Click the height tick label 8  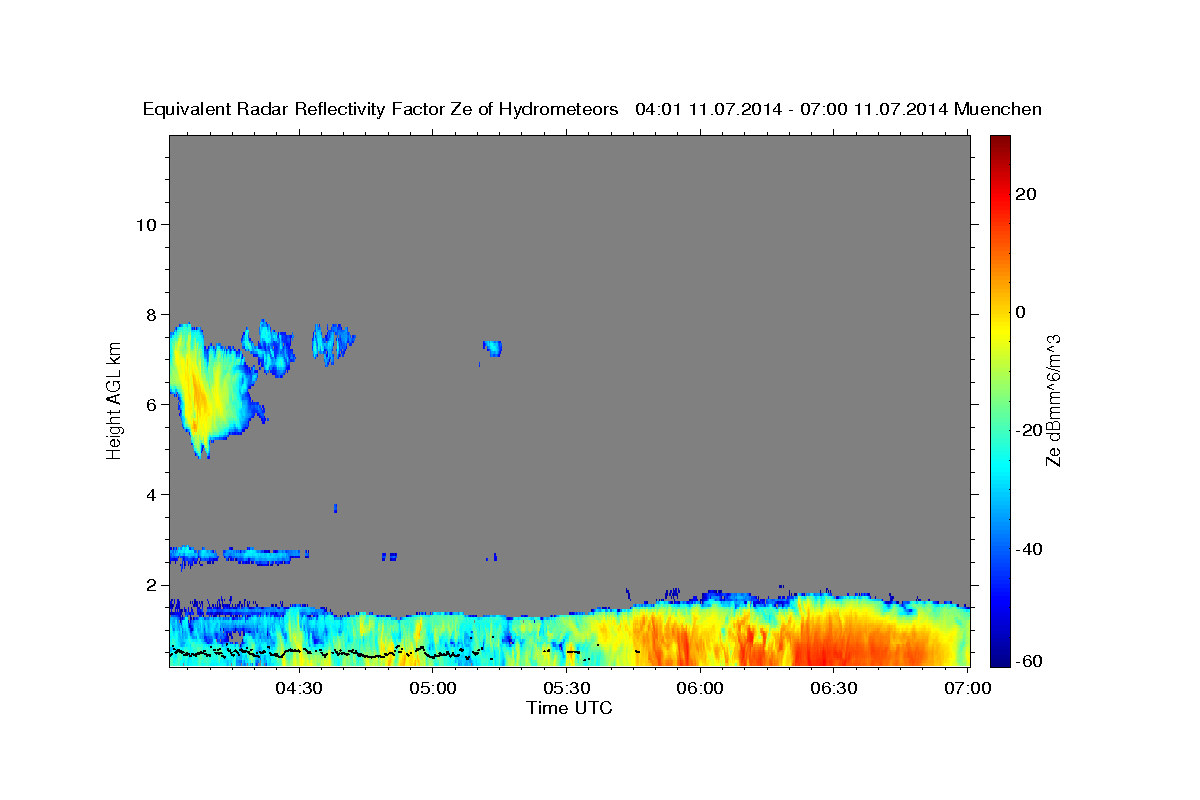tap(150, 314)
